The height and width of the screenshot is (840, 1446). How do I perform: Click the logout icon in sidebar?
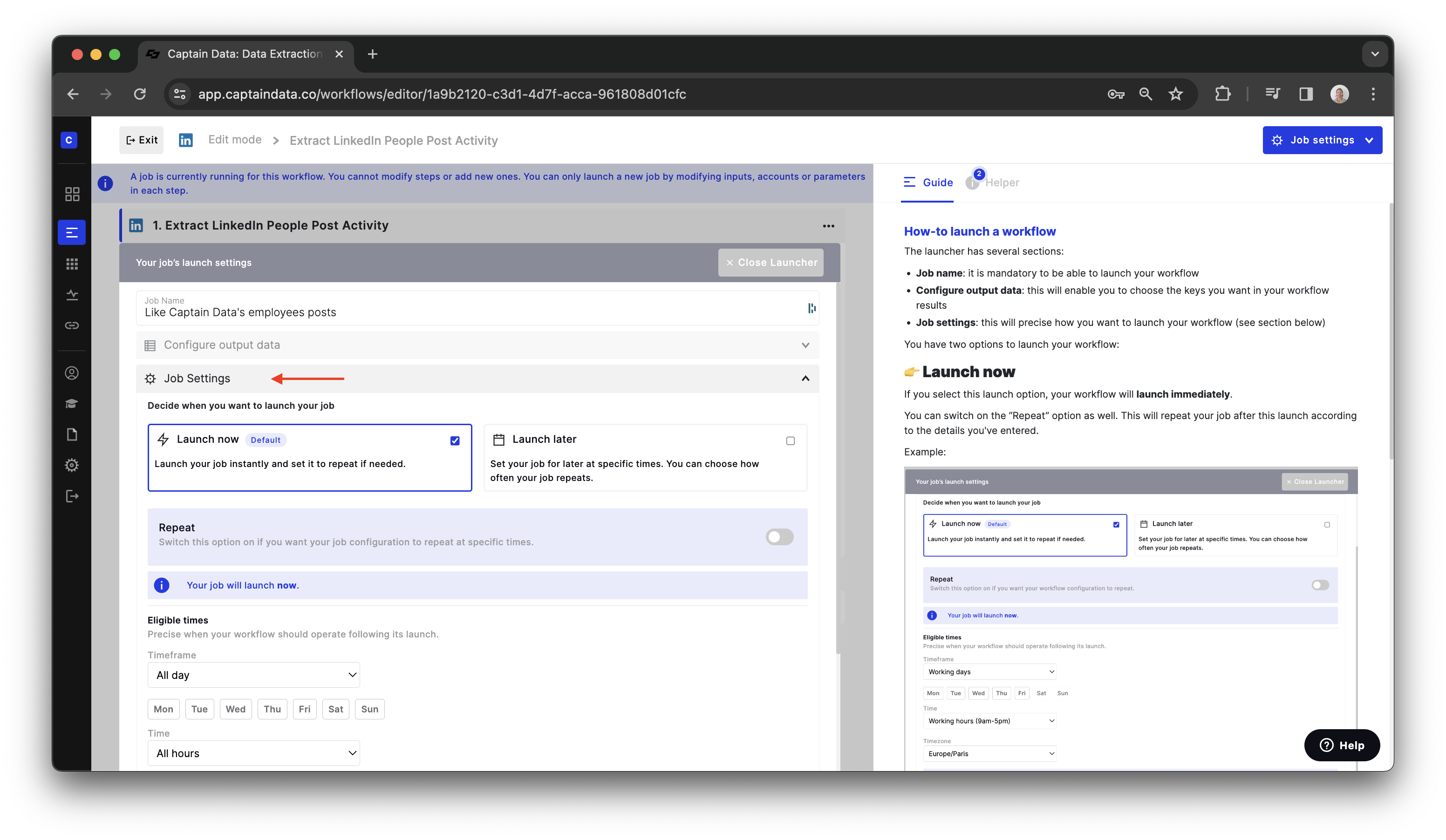[x=72, y=496]
